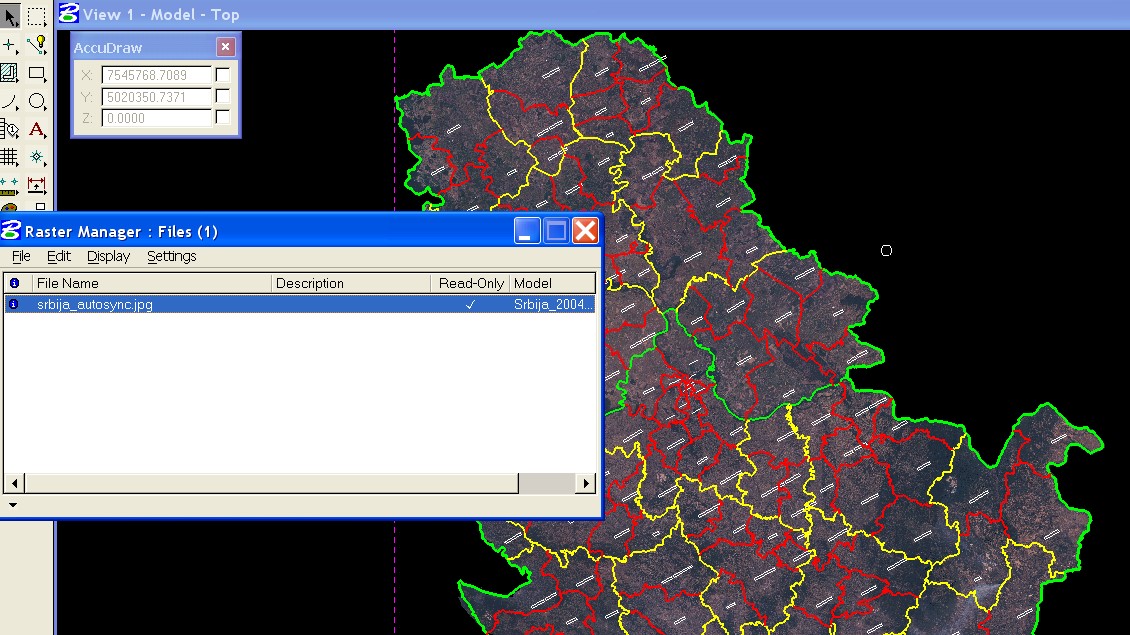Screen dimensions: 1130x635
Task: Click the srbija_autosync.jpg row info icon
Action: 14,304
